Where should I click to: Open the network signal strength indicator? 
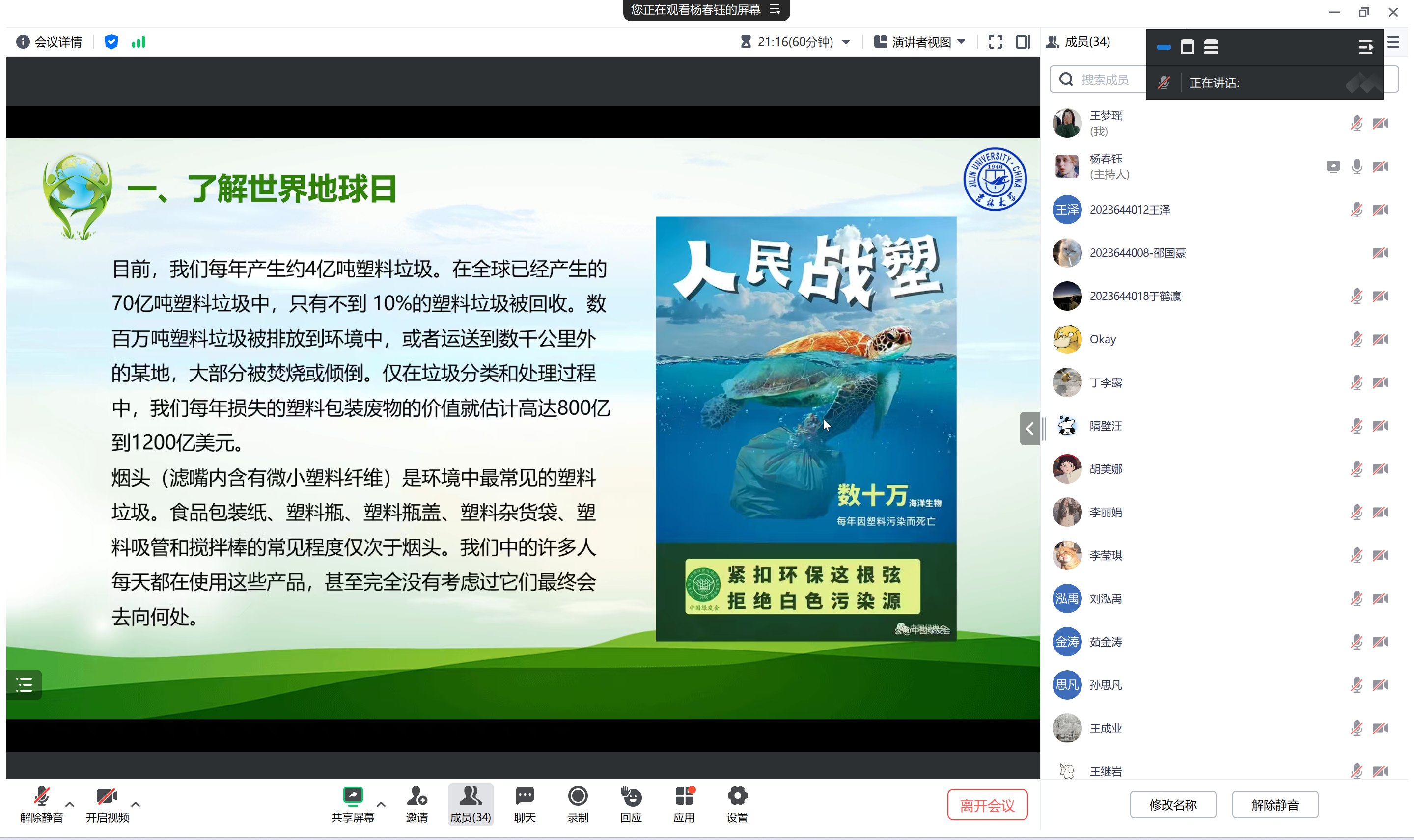pyautogui.click(x=139, y=42)
